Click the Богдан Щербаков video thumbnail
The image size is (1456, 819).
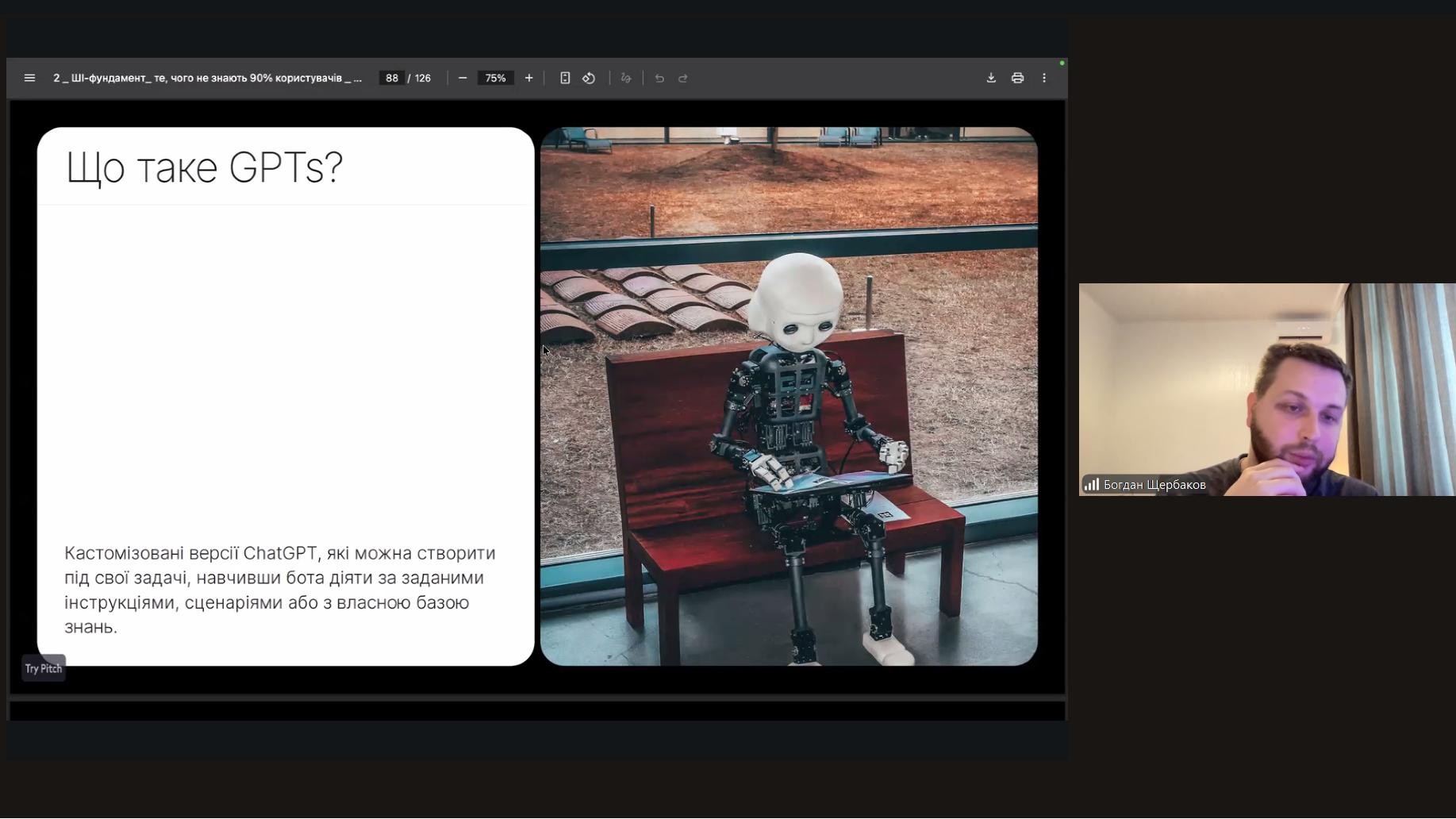pos(1266,389)
